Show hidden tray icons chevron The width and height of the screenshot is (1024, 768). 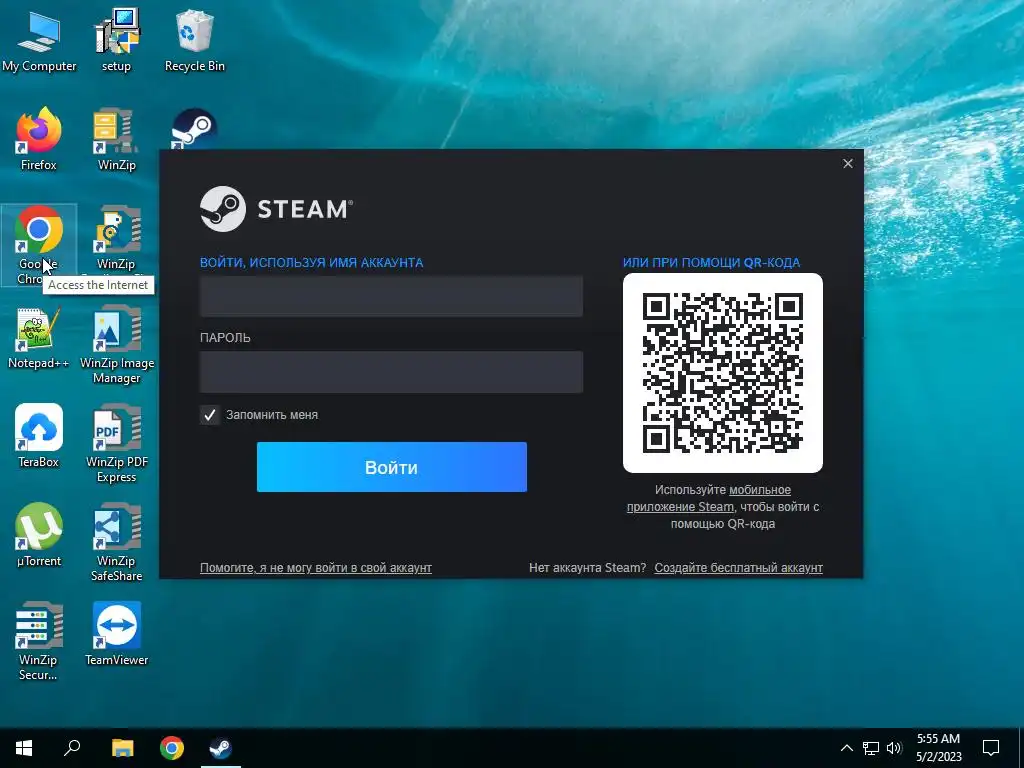tap(846, 748)
